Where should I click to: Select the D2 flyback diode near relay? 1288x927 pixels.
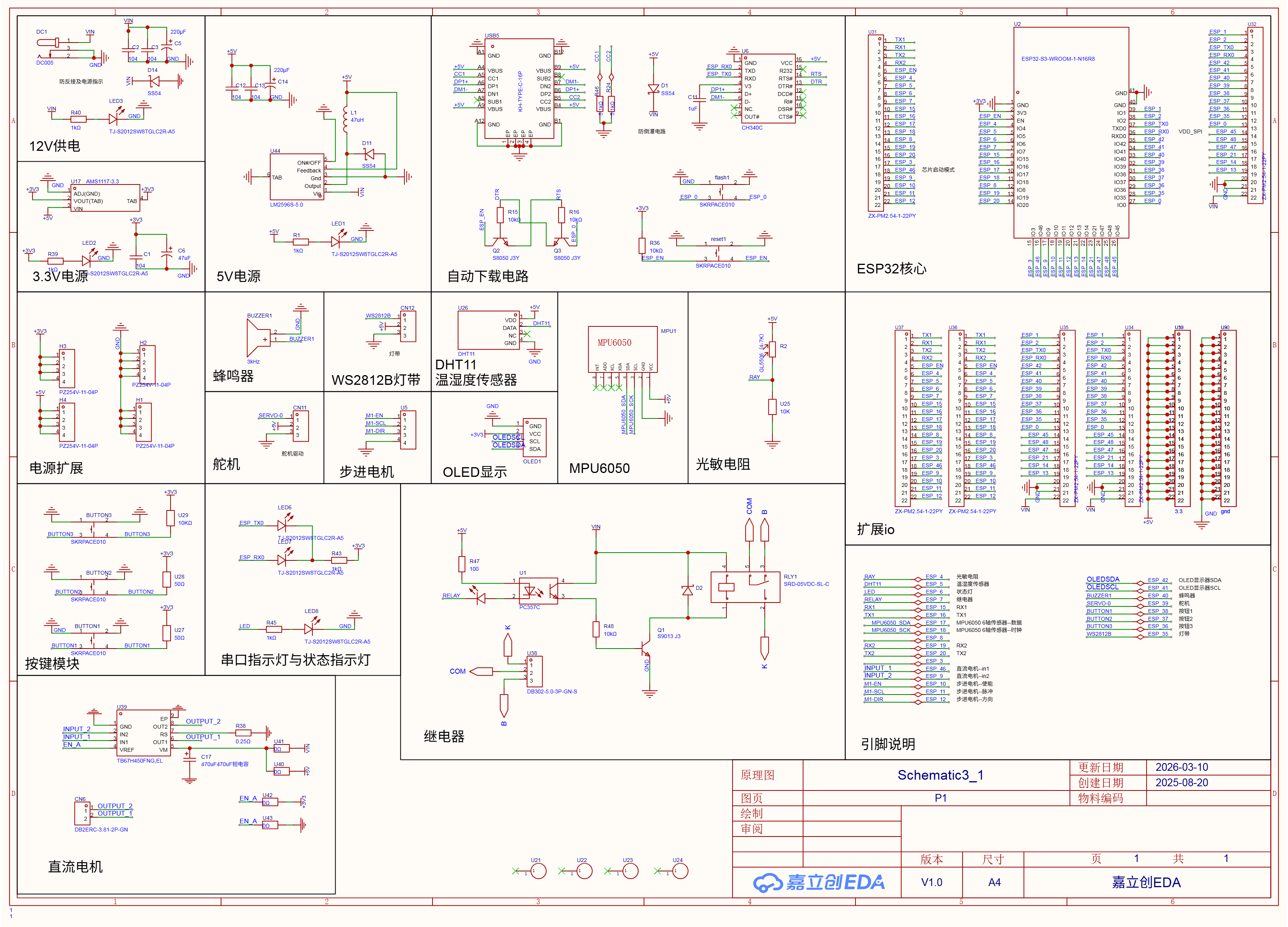pos(688,590)
